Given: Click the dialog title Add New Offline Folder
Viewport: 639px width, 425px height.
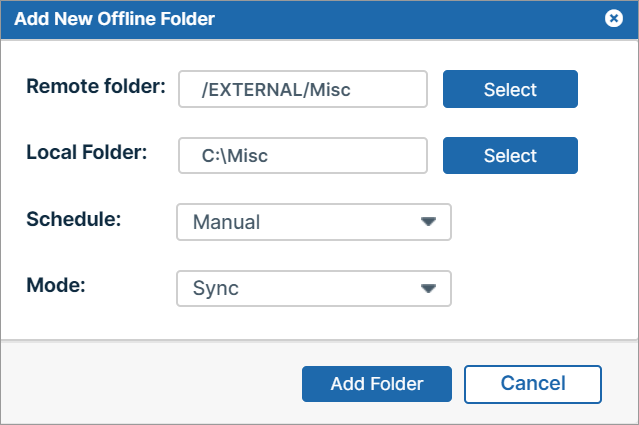Looking at the screenshot, I should pyautogui.click(x=114, y=18).
